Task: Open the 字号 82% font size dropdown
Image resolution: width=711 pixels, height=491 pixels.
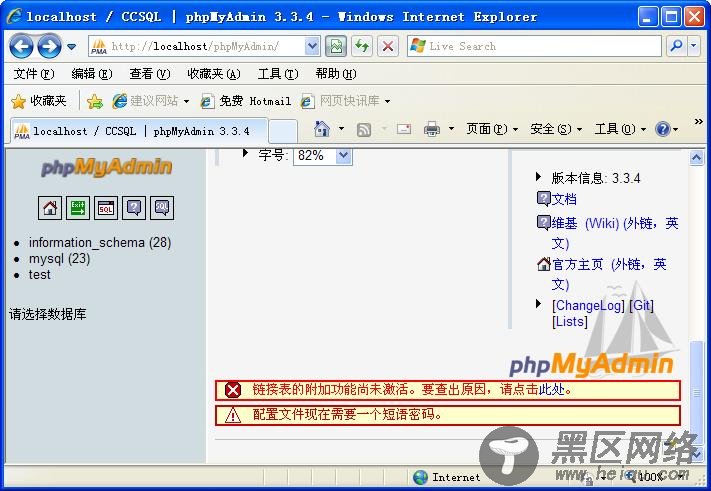Action: tap(322, 156)
